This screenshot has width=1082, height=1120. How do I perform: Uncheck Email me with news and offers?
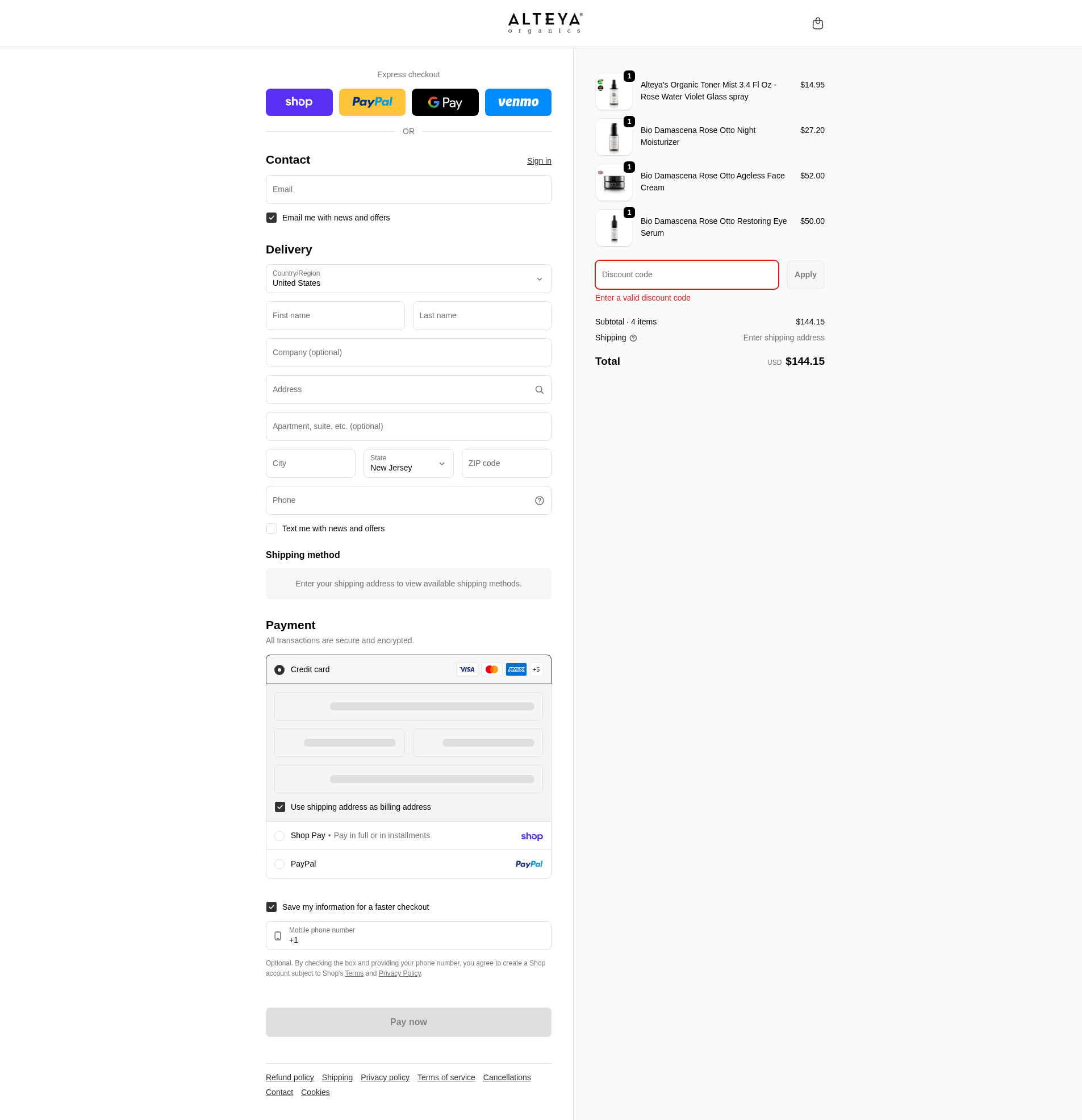pyautogui.click(x=271, y=217)
